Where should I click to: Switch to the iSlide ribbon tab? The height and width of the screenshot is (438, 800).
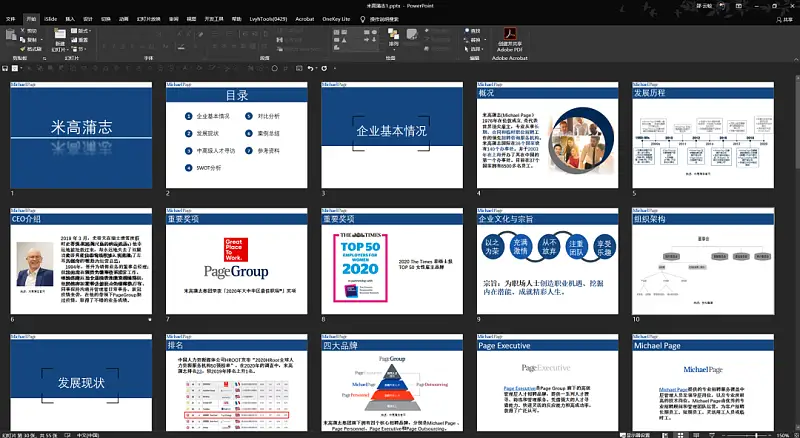tap(51, 19)
